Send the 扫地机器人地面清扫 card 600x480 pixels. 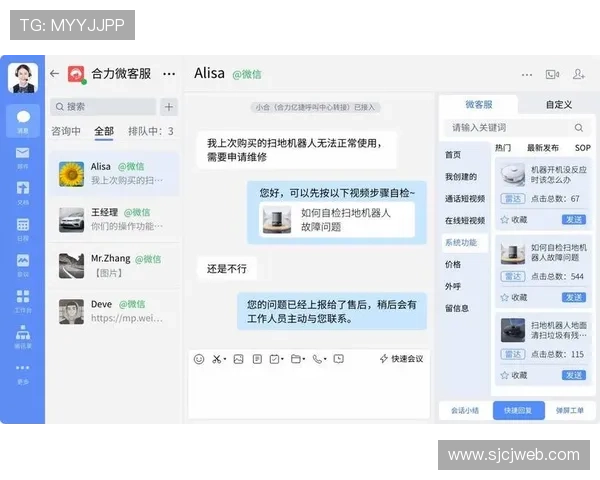coord(574,375)
